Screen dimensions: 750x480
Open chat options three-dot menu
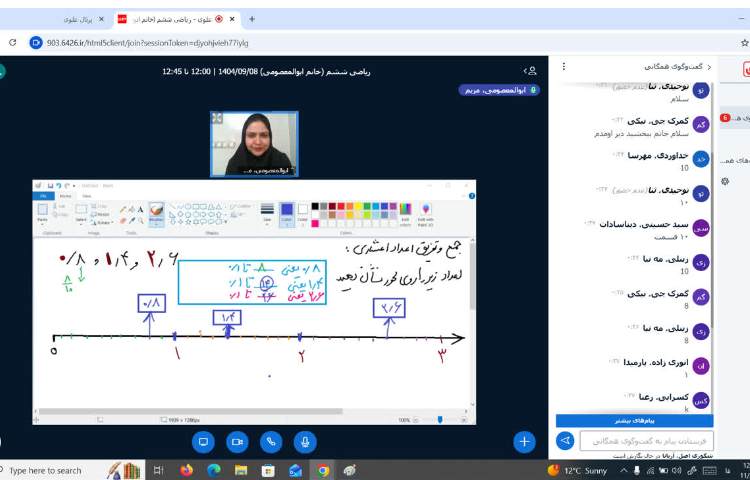(x=564, y=66)
